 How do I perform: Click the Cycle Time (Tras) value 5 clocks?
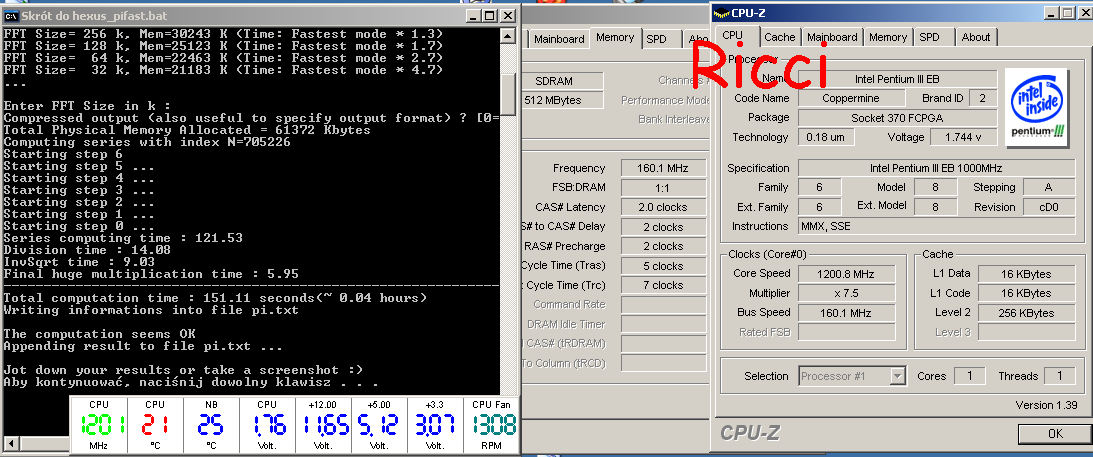[662, 266]
